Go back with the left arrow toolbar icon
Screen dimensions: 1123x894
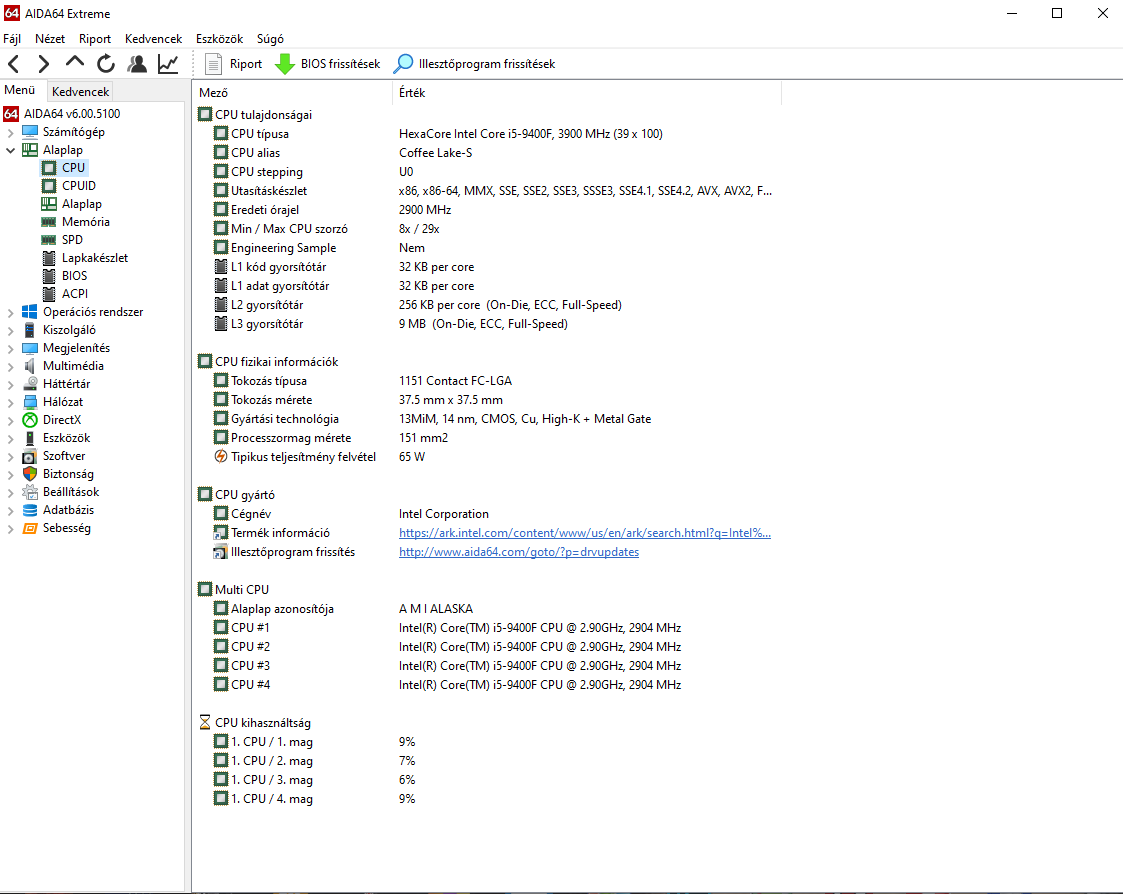(14, 64)
